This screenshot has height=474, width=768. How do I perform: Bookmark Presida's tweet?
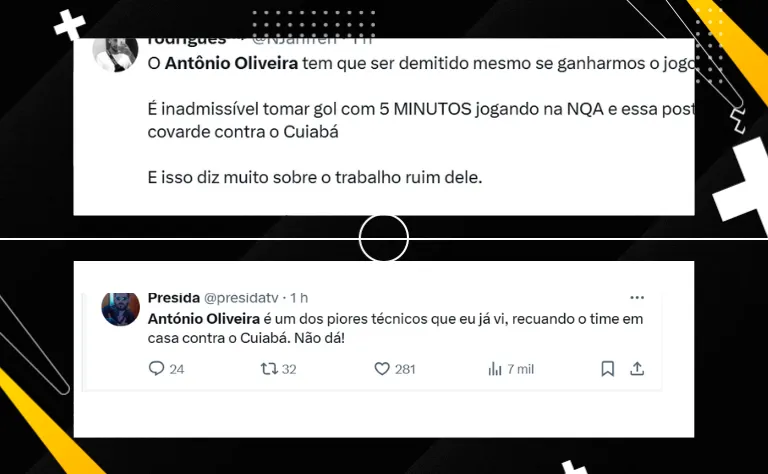(607, 368)
